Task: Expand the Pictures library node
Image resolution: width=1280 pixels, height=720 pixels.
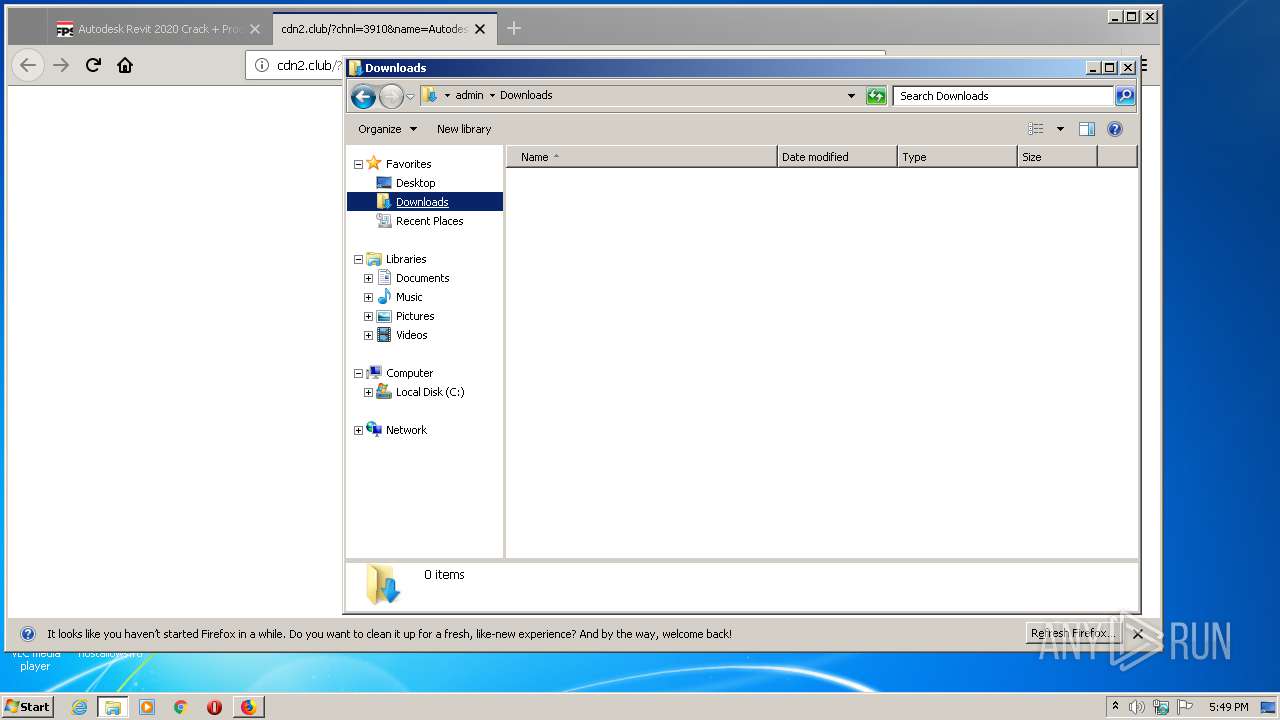Action: click(x=368, y=316)
